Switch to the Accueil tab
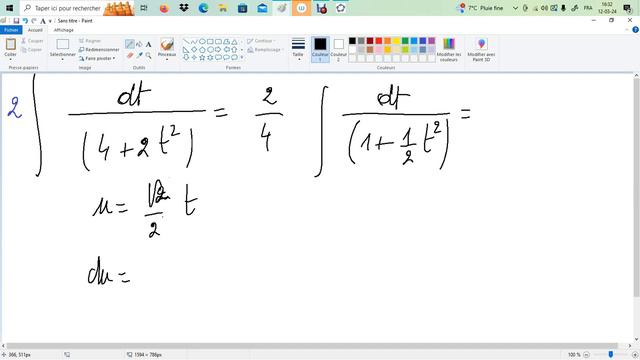This screenshot has height=360, width=640. tap(35, 30)
